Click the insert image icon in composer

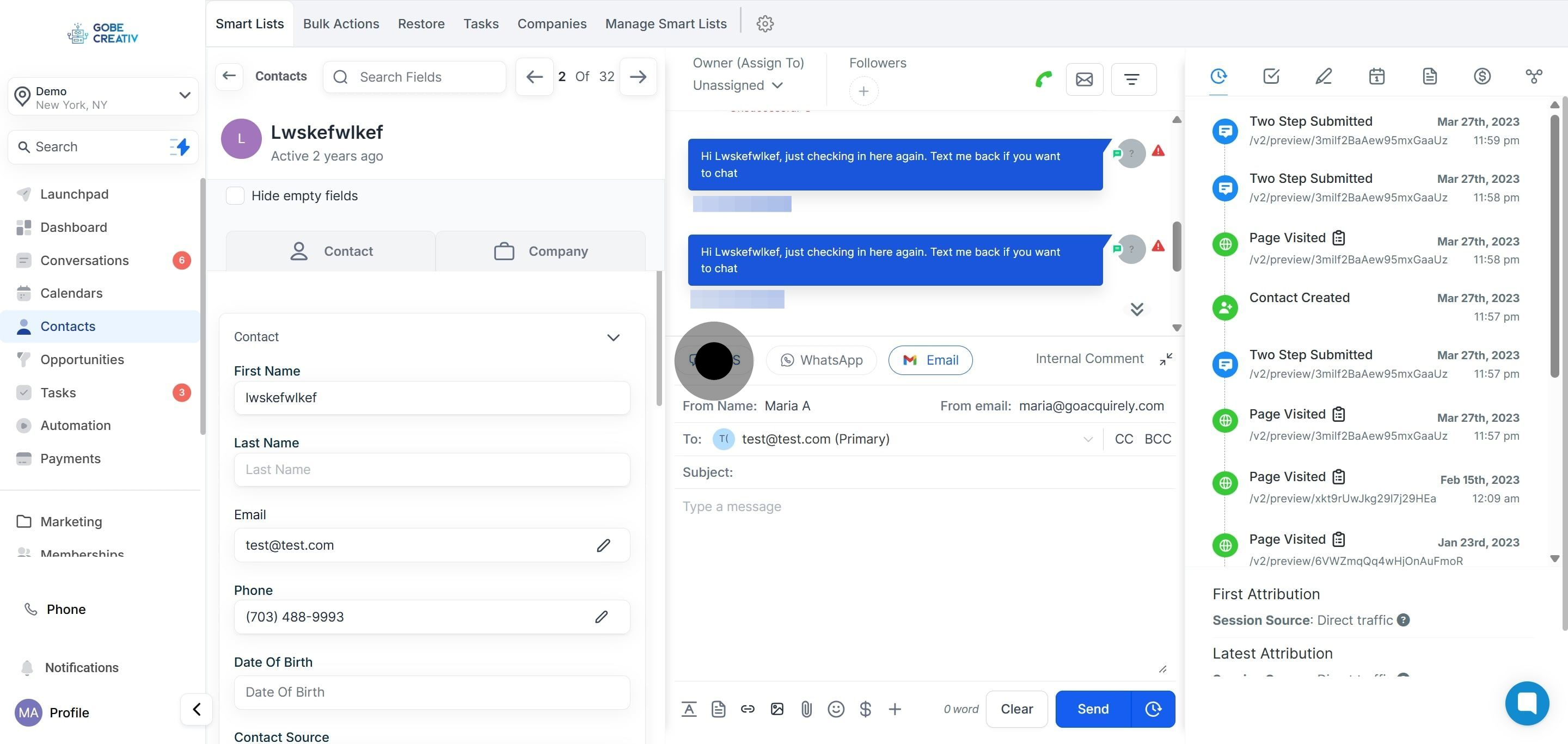point(777,709)
